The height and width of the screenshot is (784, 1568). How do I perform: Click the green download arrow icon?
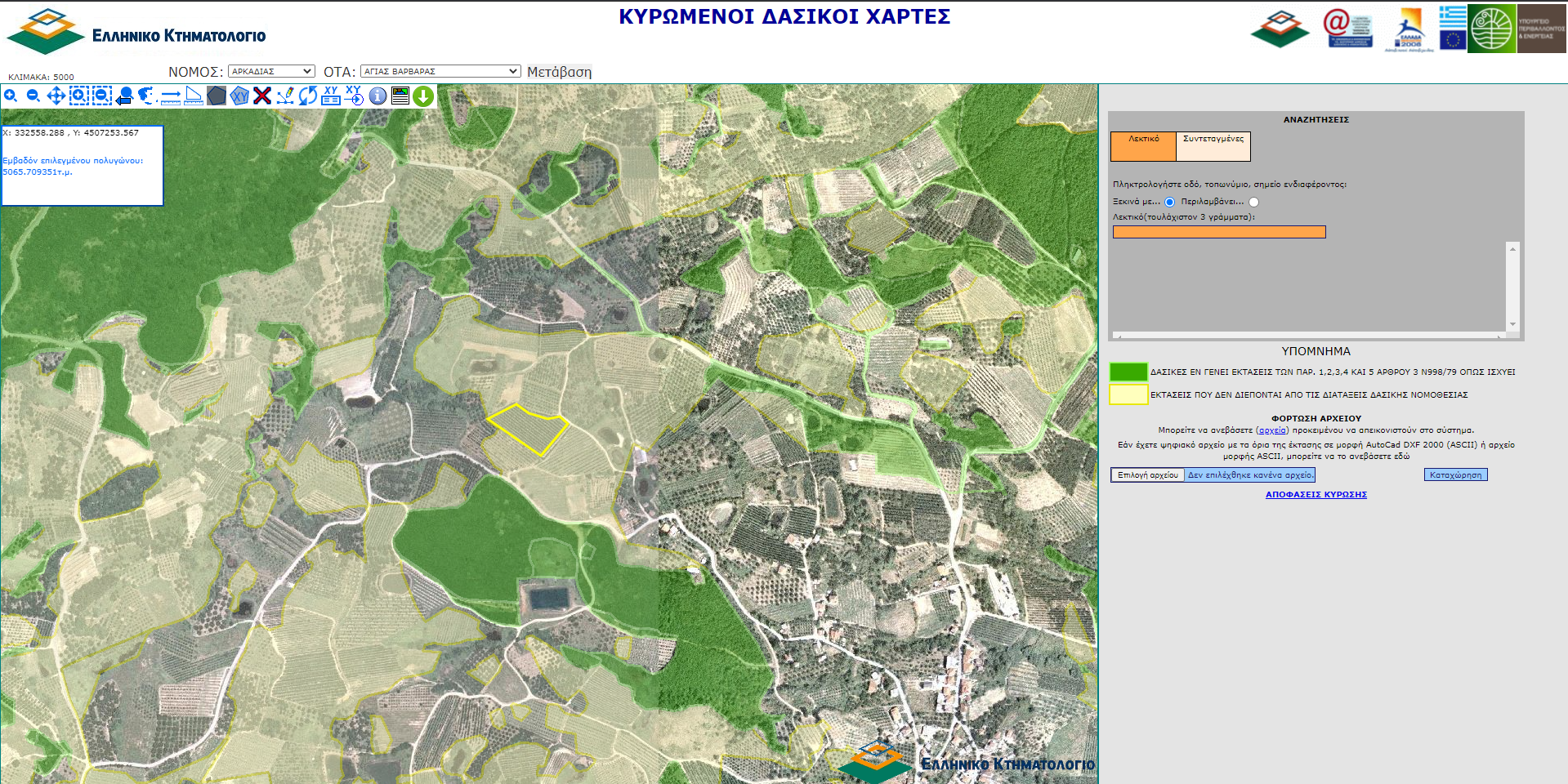(423, 96)
